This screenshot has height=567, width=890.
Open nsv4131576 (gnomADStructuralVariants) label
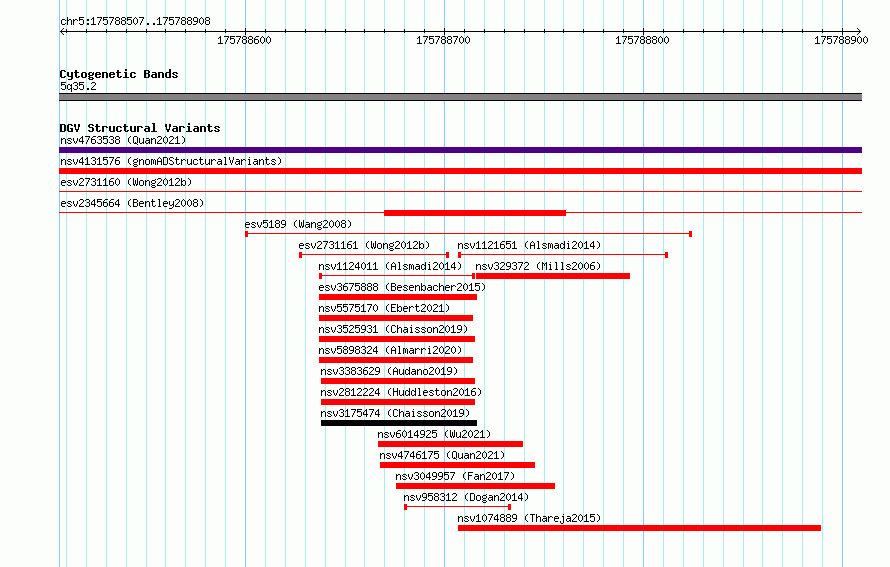tap(171, 161)
